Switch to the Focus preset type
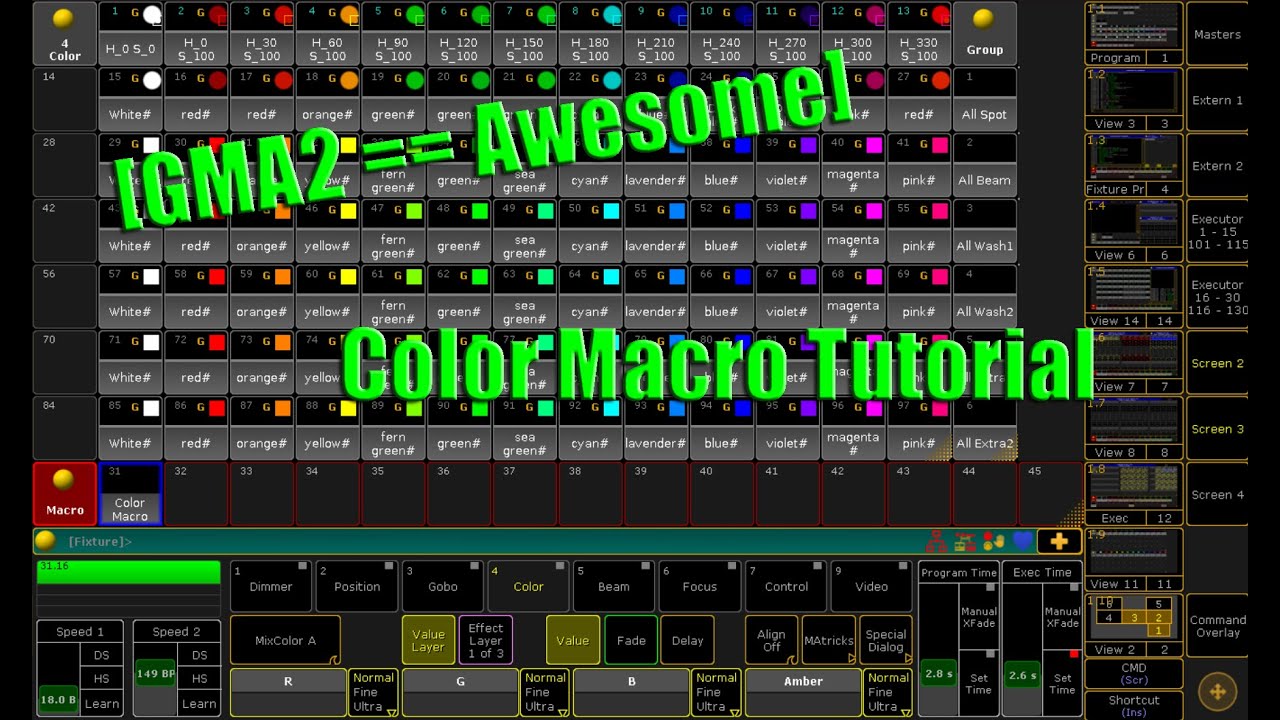This screenshot has height=720, width=1280. tap(700, 586)
